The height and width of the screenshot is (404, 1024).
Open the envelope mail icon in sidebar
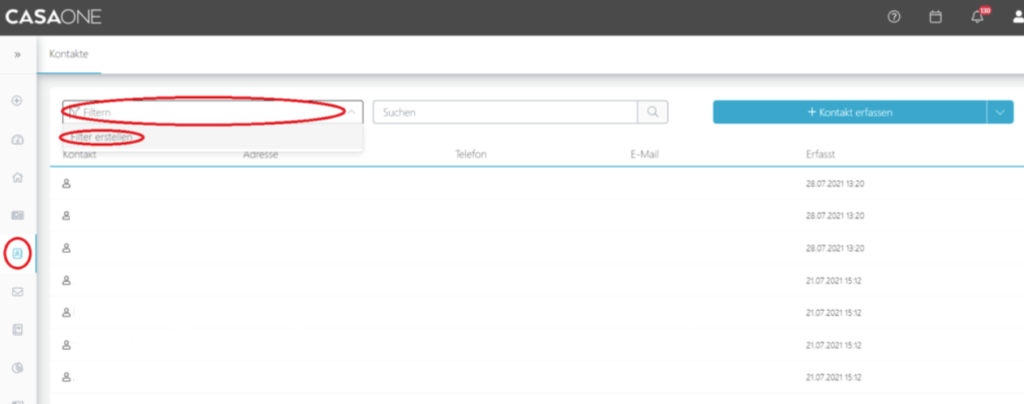coord(17,291)
